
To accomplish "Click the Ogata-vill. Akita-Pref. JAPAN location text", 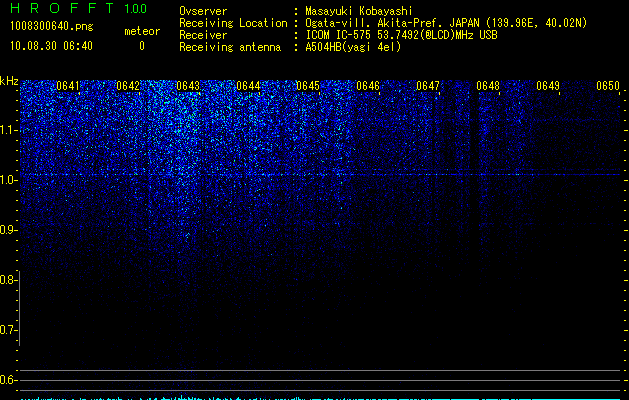I will 446,23.
